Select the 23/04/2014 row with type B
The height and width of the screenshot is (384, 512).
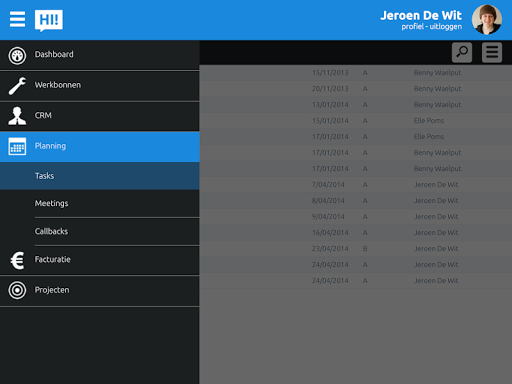click(x=356, y=249)
